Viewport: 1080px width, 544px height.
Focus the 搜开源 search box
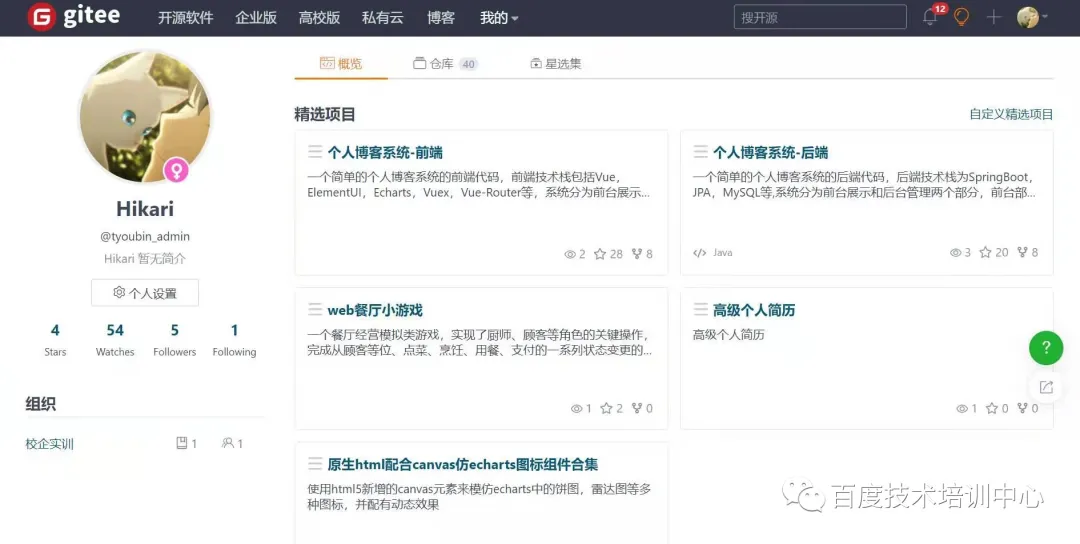click(x=820, y=17)
